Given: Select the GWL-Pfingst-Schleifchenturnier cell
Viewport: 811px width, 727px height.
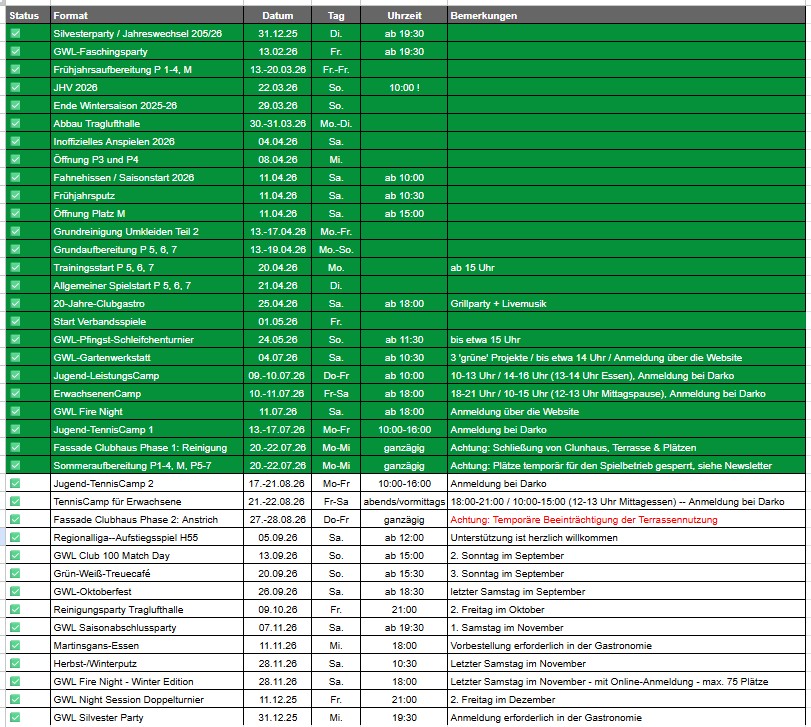Looking at the screenshot, I should (147, 340).
